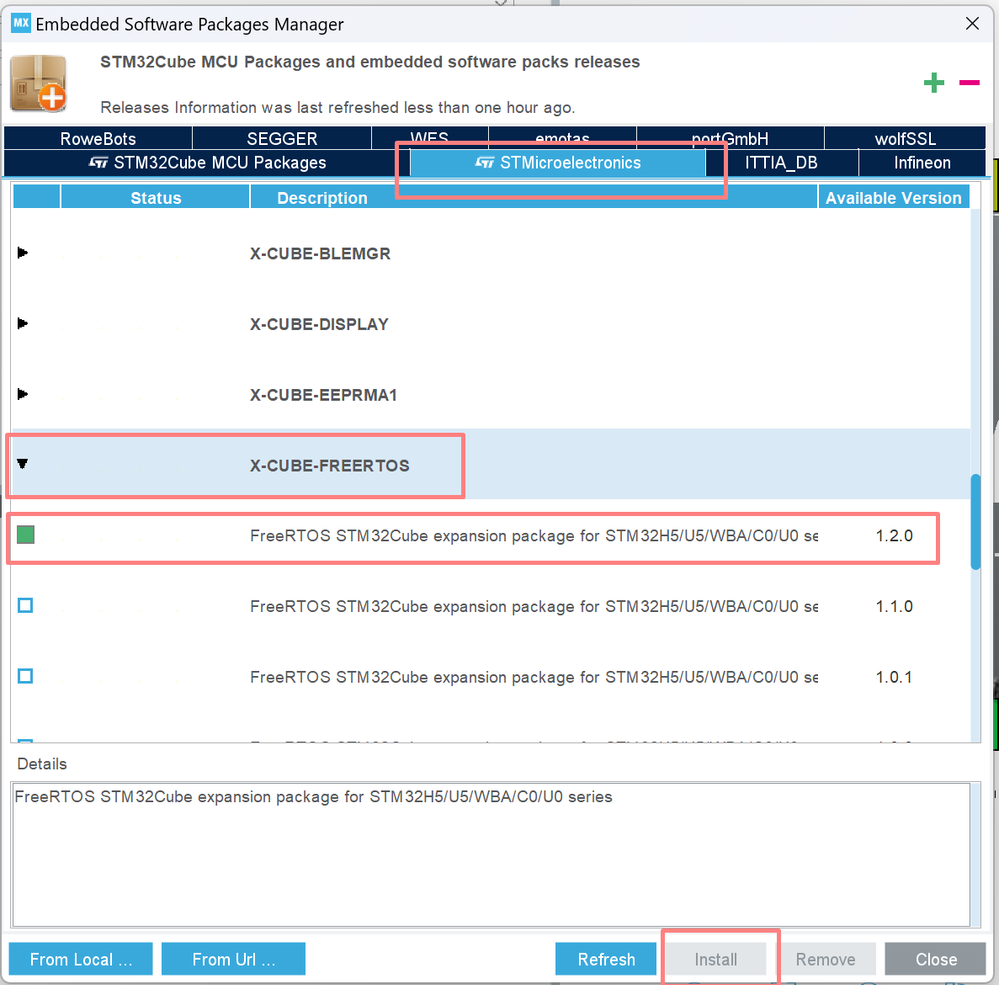Click the Refresh button
Screen dimensions: 999x985
(606, 959)
